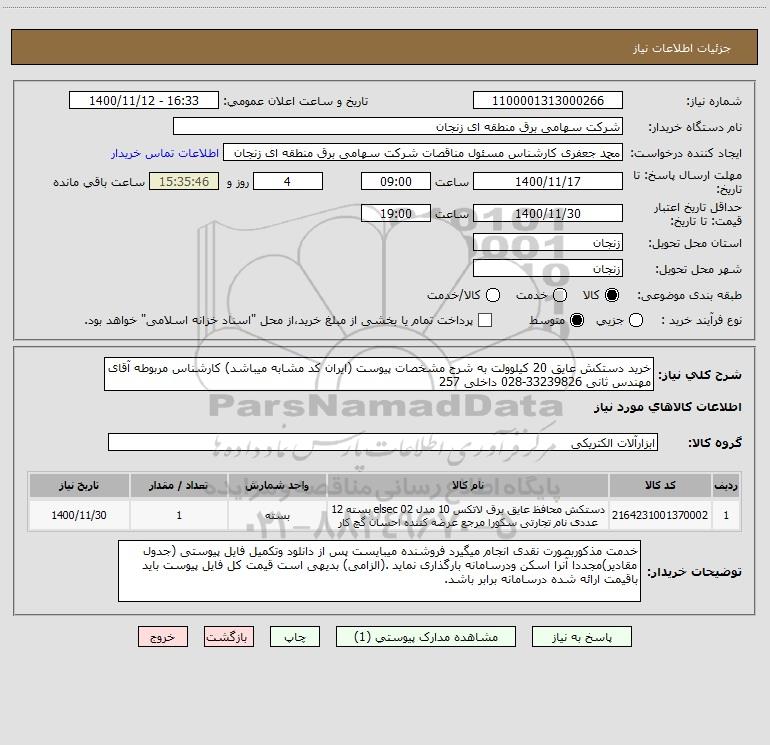
Task: Click the تعداد / مقدار column header
Action: 179,485
